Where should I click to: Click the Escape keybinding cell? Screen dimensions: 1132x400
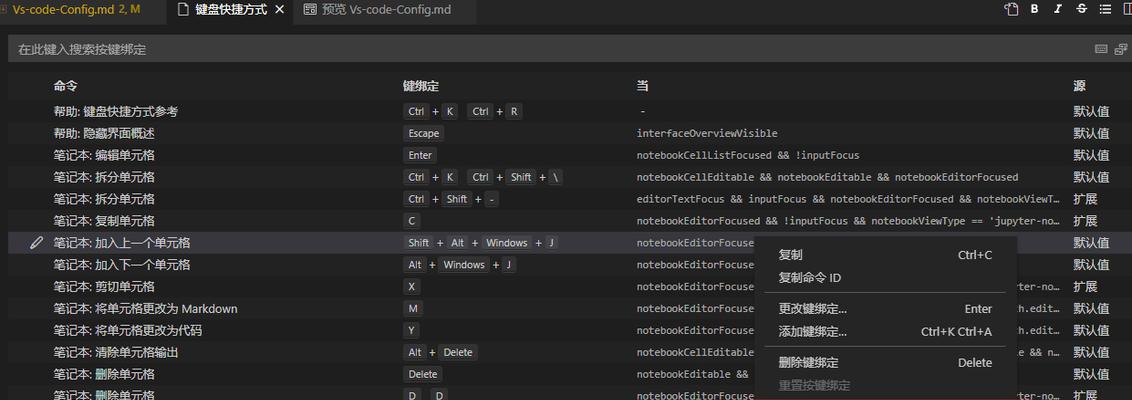423,134
